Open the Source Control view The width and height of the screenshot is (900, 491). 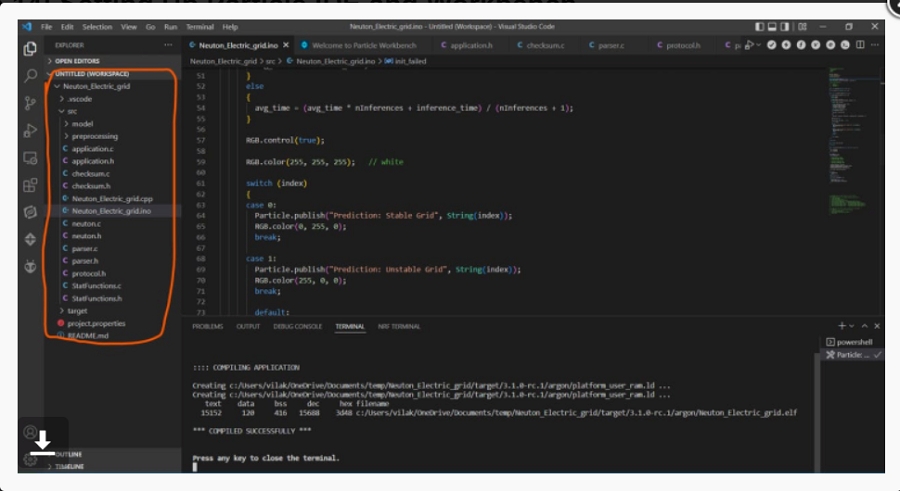coord(30,103)
